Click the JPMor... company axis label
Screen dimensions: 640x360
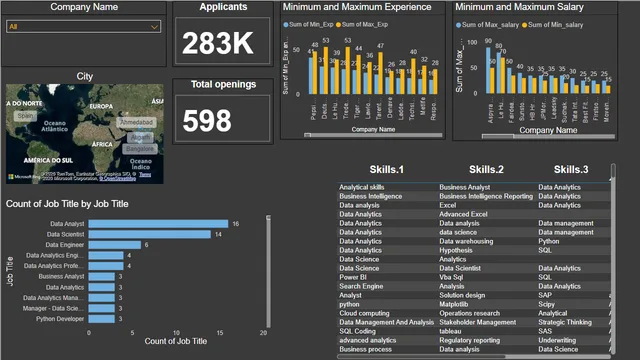click(543, 110)
